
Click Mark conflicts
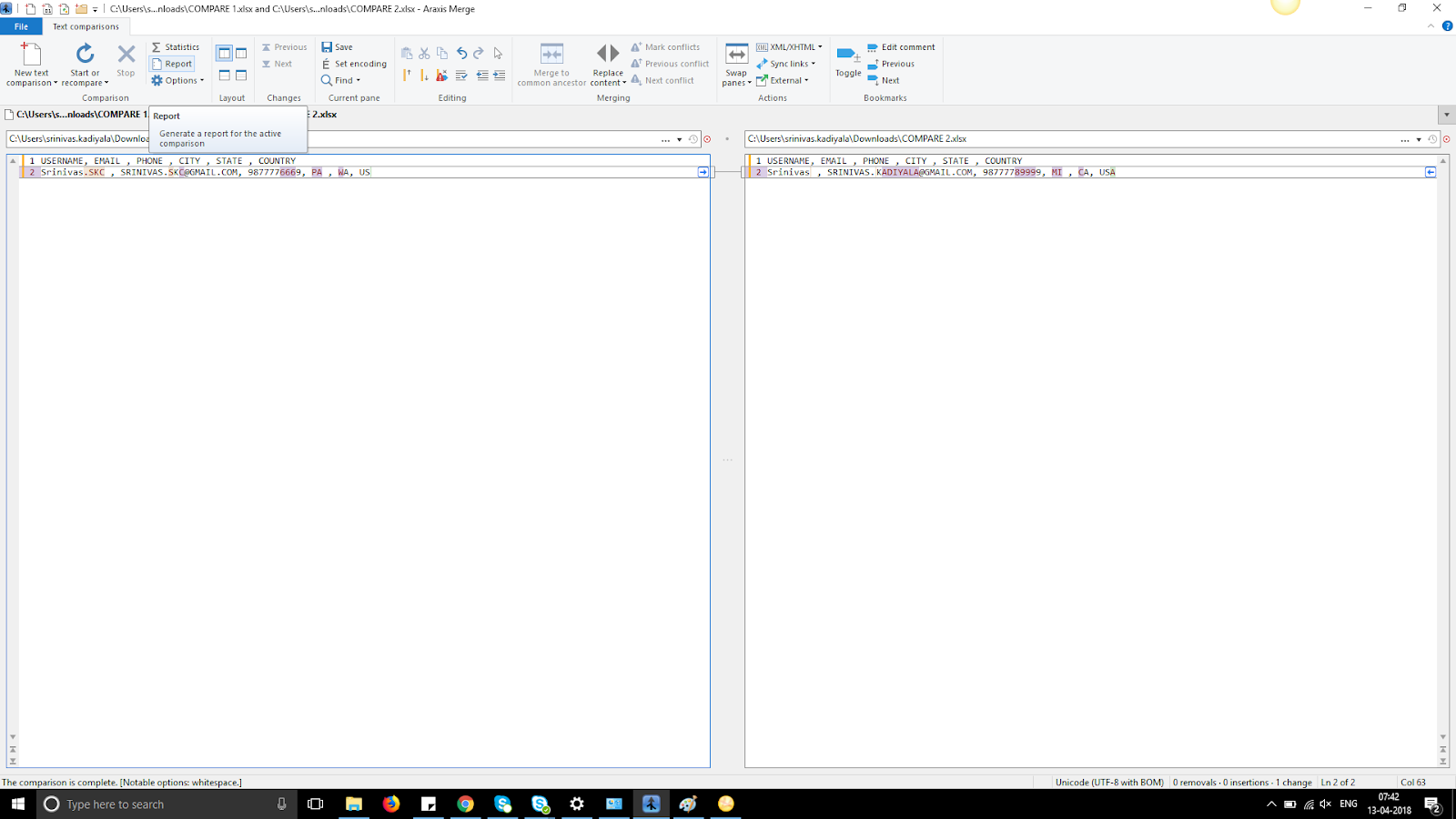665,47
